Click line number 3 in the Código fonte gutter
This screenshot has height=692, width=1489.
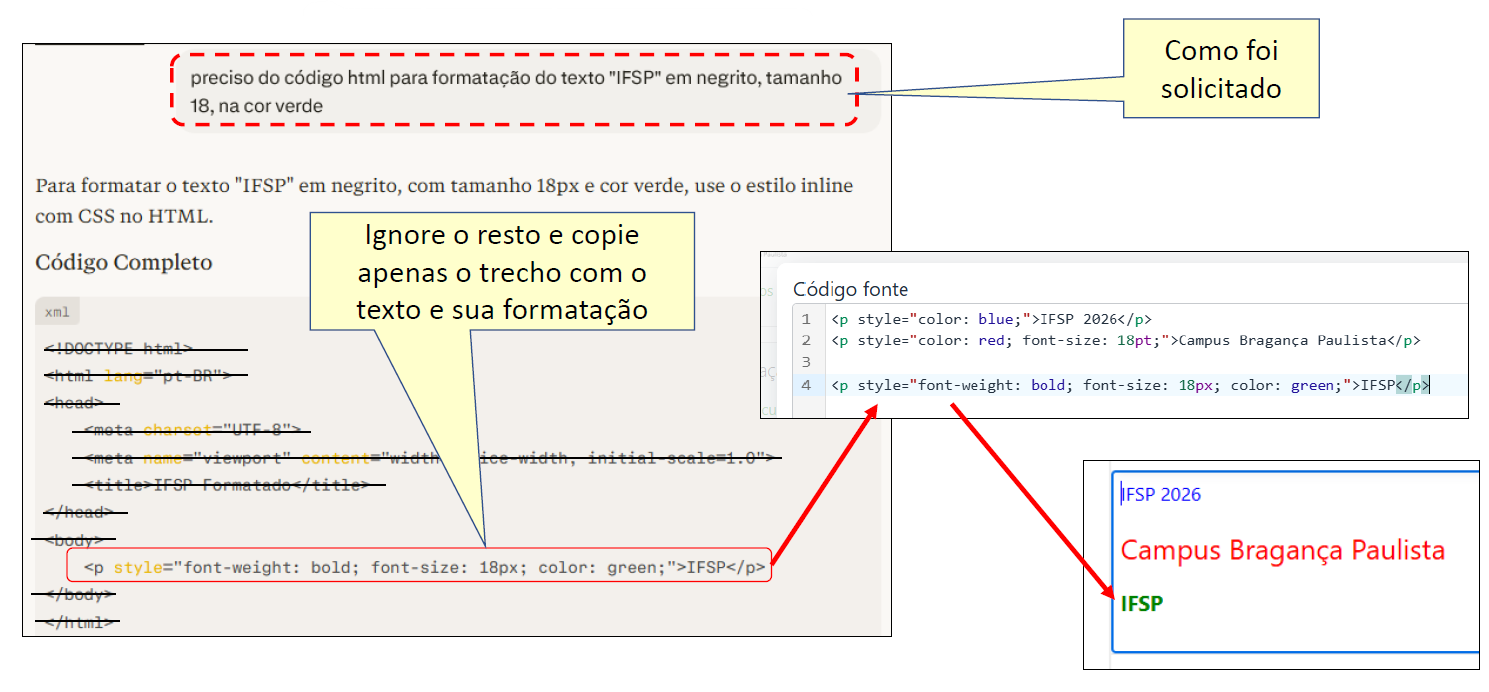[806, 363]
